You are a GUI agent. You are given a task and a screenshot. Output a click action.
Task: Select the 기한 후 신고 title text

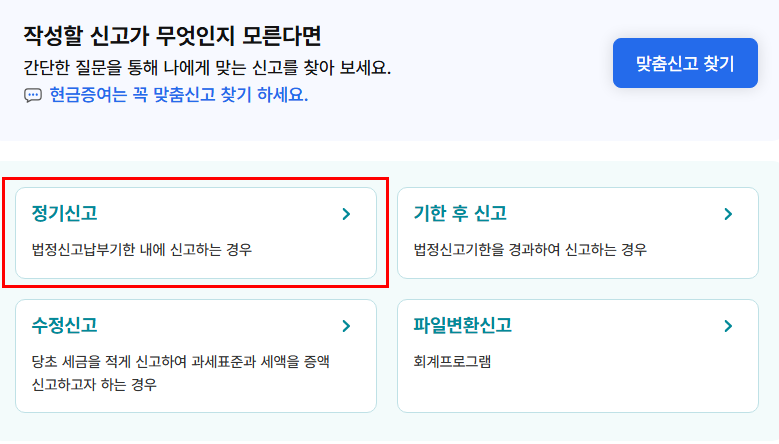460,214
